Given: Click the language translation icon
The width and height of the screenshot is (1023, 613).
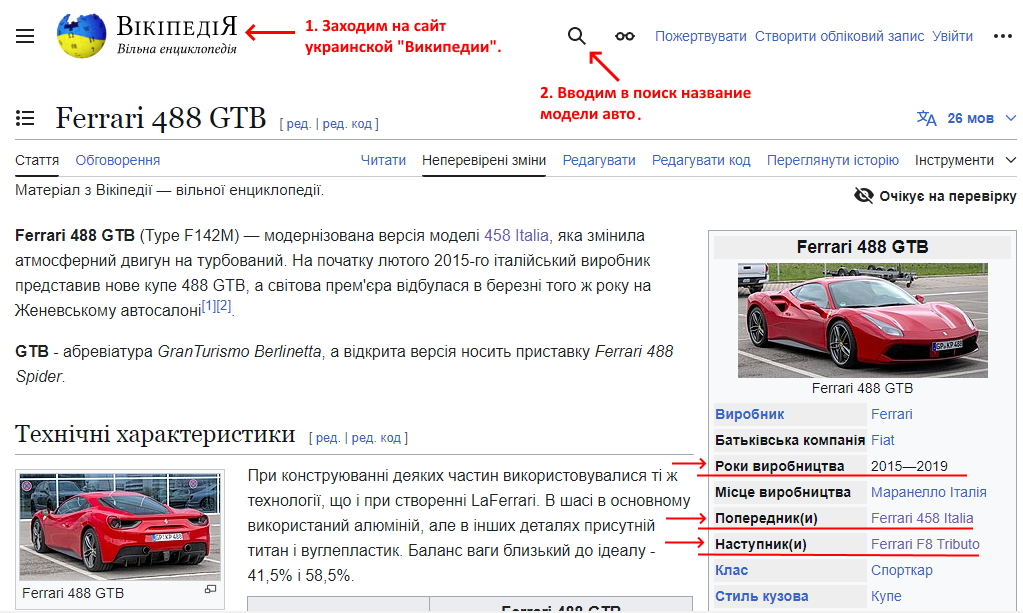Looking at the screenshot, I should [926, 118].
